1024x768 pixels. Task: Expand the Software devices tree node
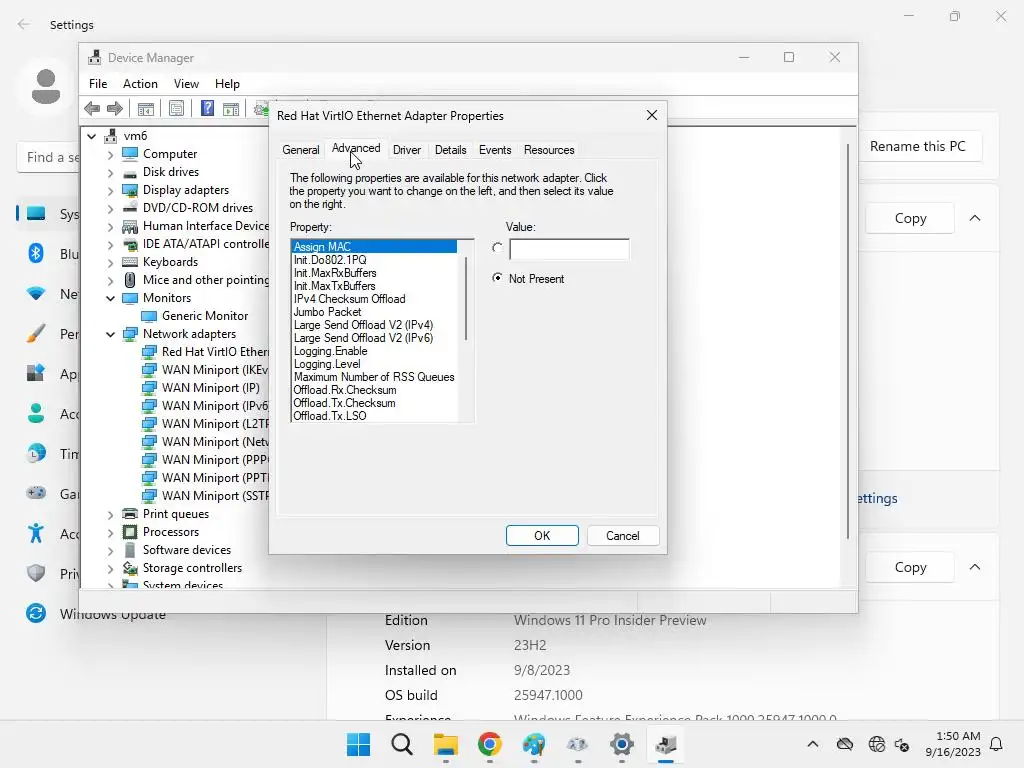click(110, 551)
